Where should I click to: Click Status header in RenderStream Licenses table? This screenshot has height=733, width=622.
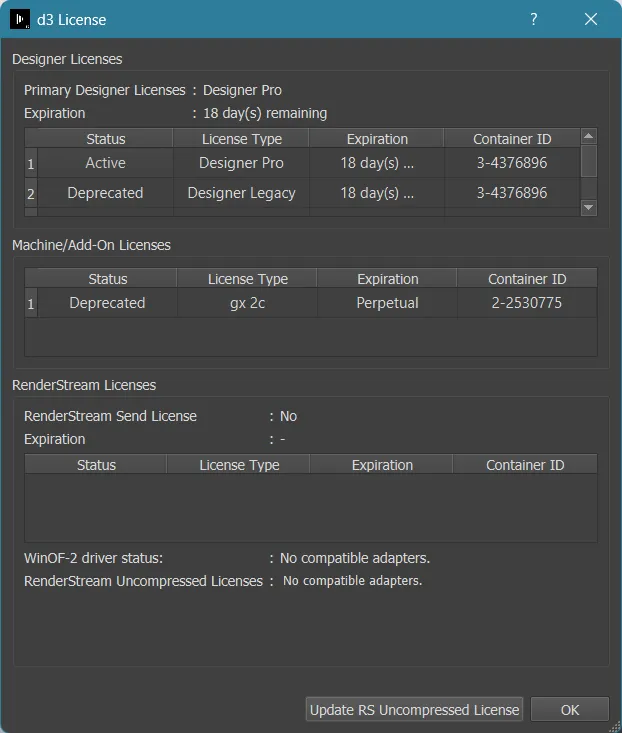96,465
